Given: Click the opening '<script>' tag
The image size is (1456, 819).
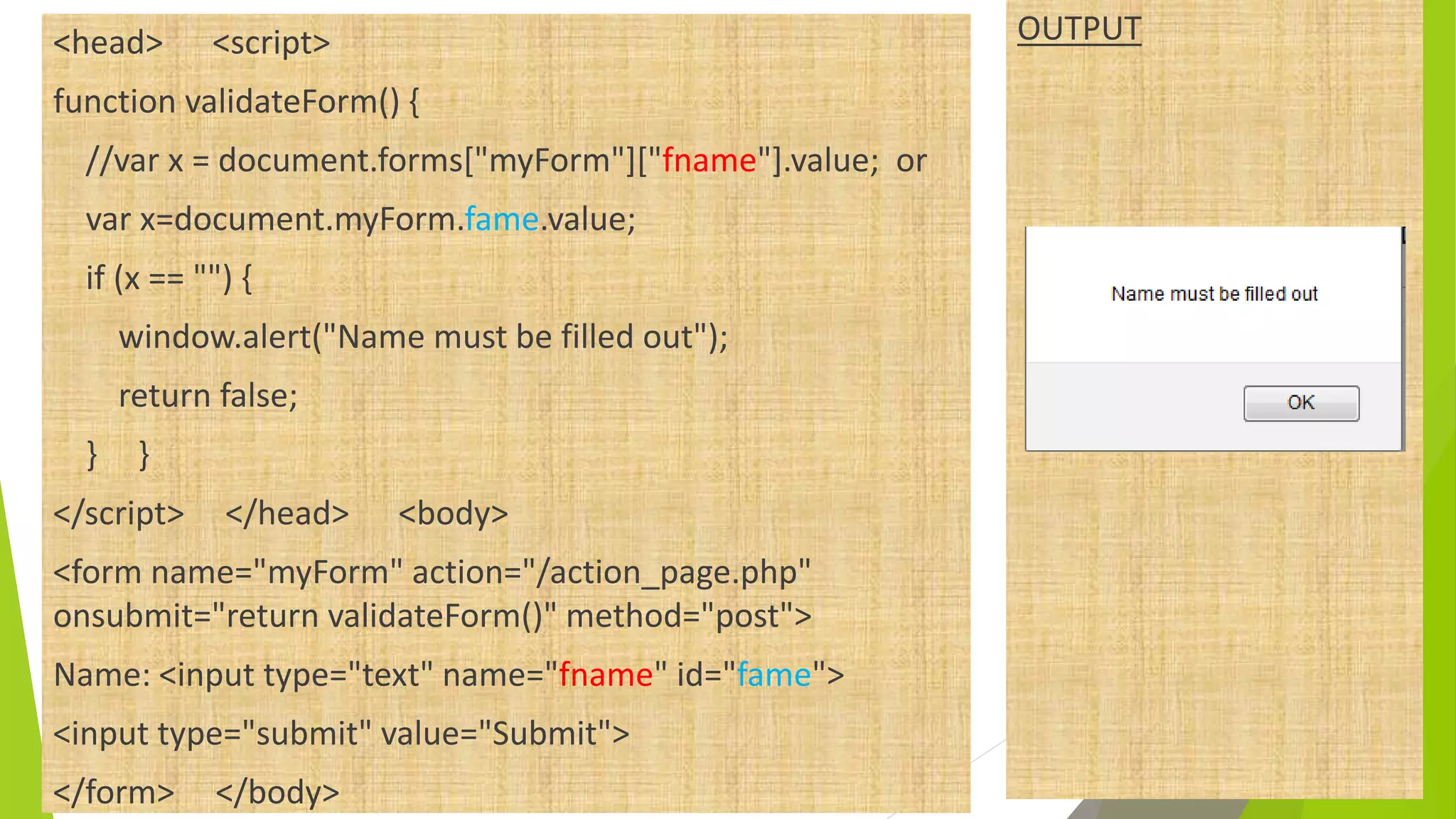Looking at the screenshot, I should pos(272,43).
